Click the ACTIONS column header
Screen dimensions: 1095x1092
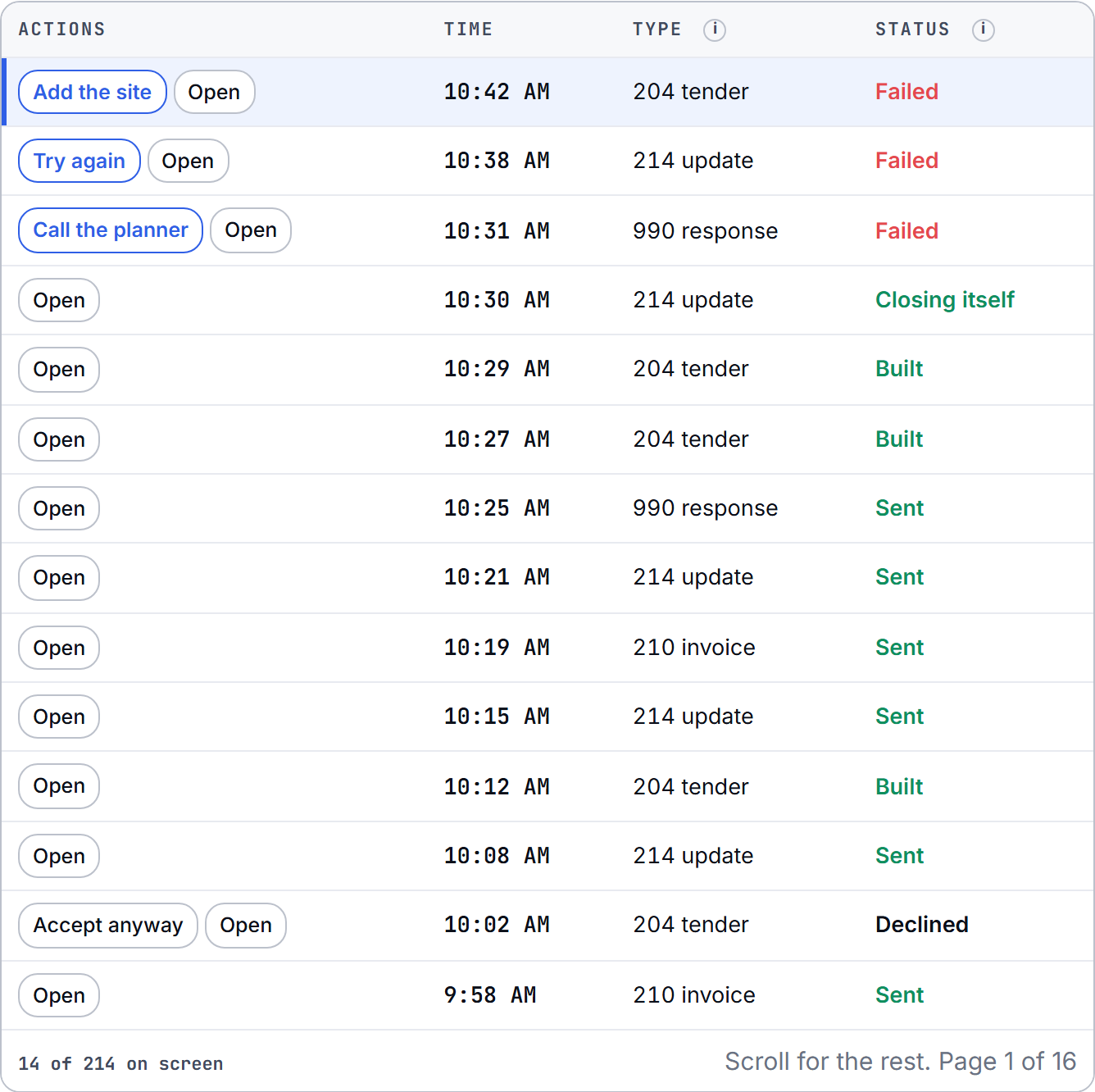[62, 30]
